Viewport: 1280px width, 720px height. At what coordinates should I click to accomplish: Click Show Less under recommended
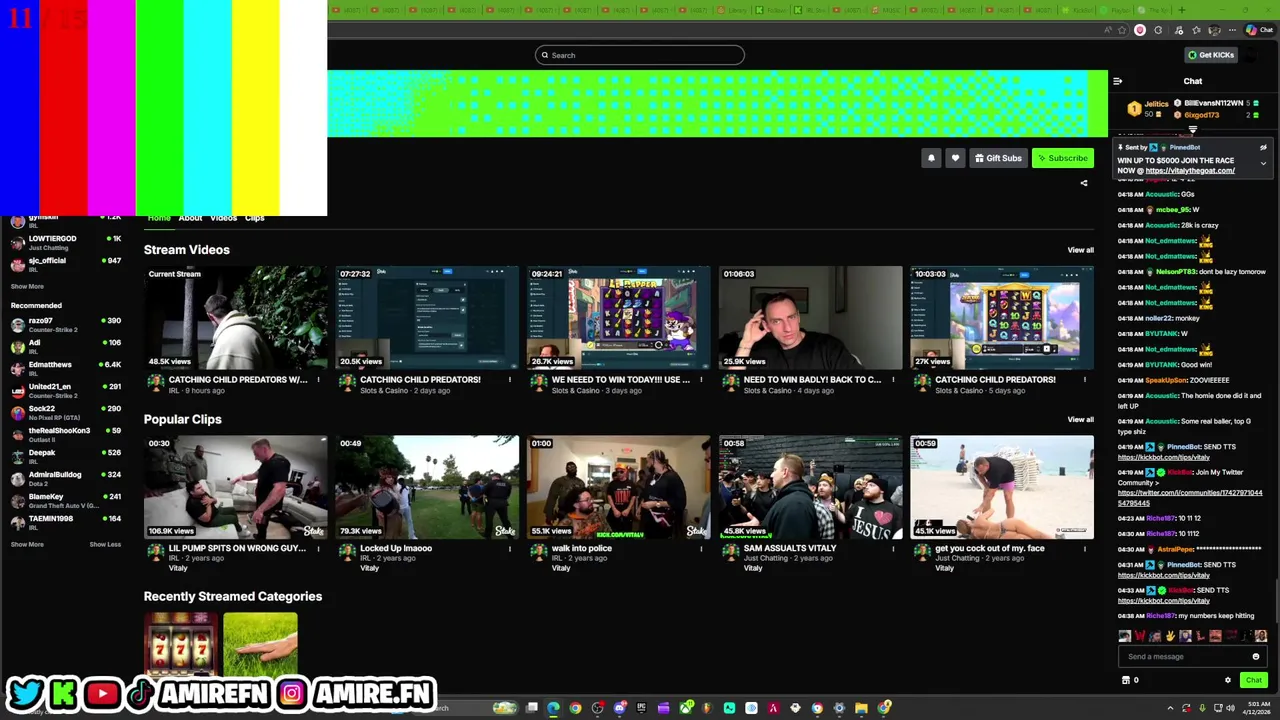tap(105, 544)
